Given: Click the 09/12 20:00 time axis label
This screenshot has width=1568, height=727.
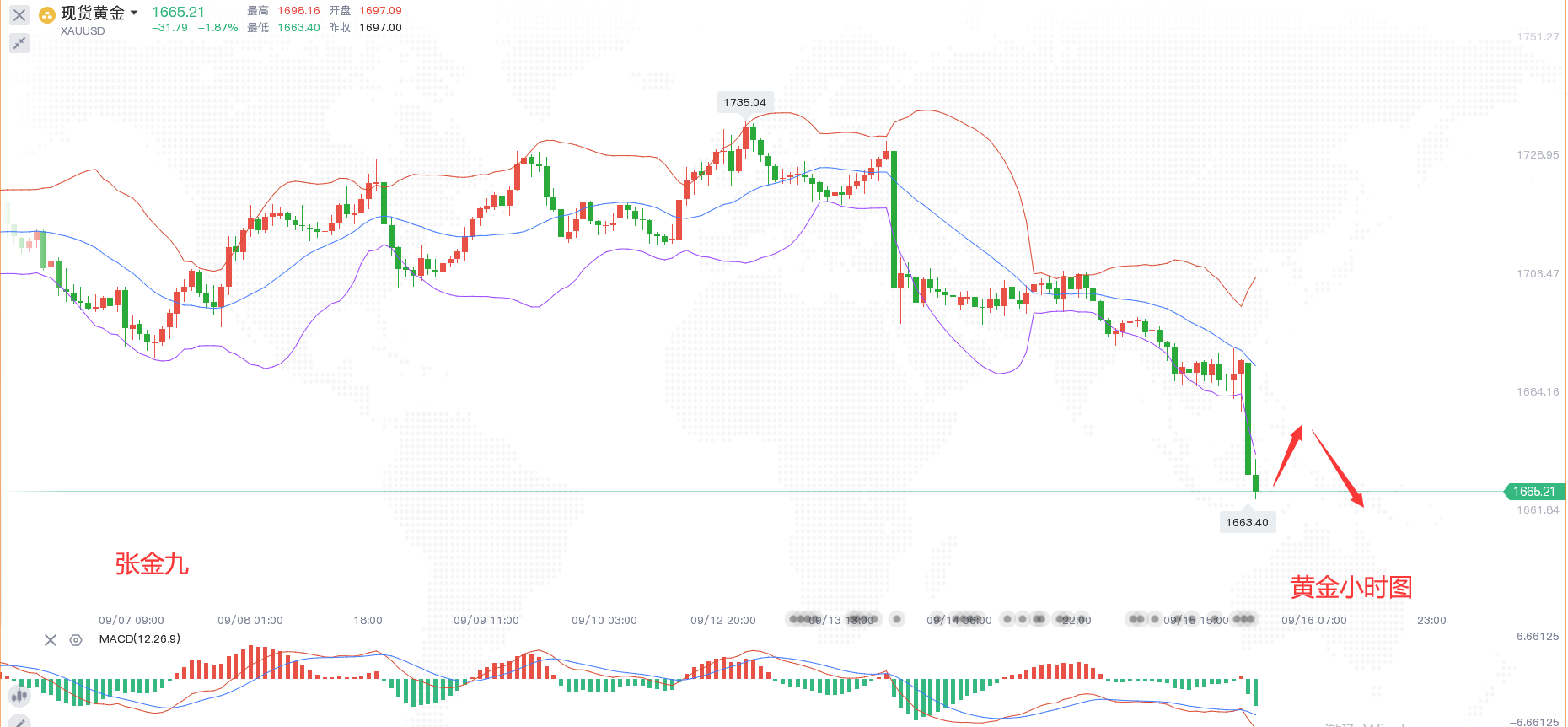Looking at the screenshot, I should pyautogui.click(x=723, y=621).
